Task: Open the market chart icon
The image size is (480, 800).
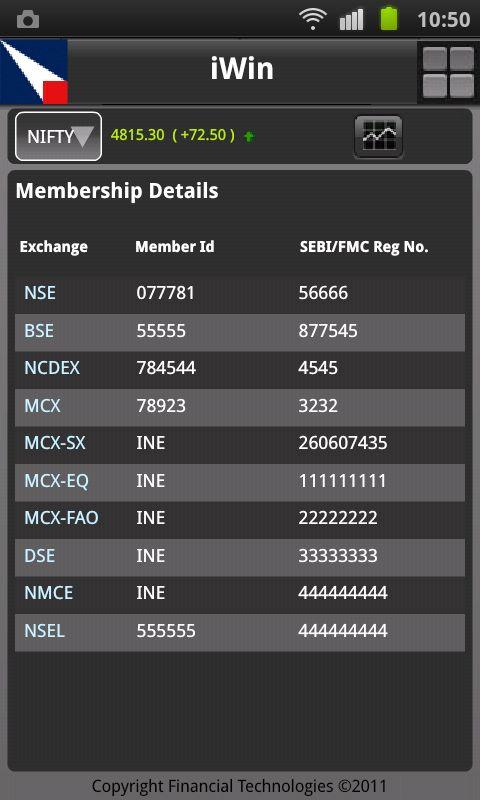Action: pos(378,137)
